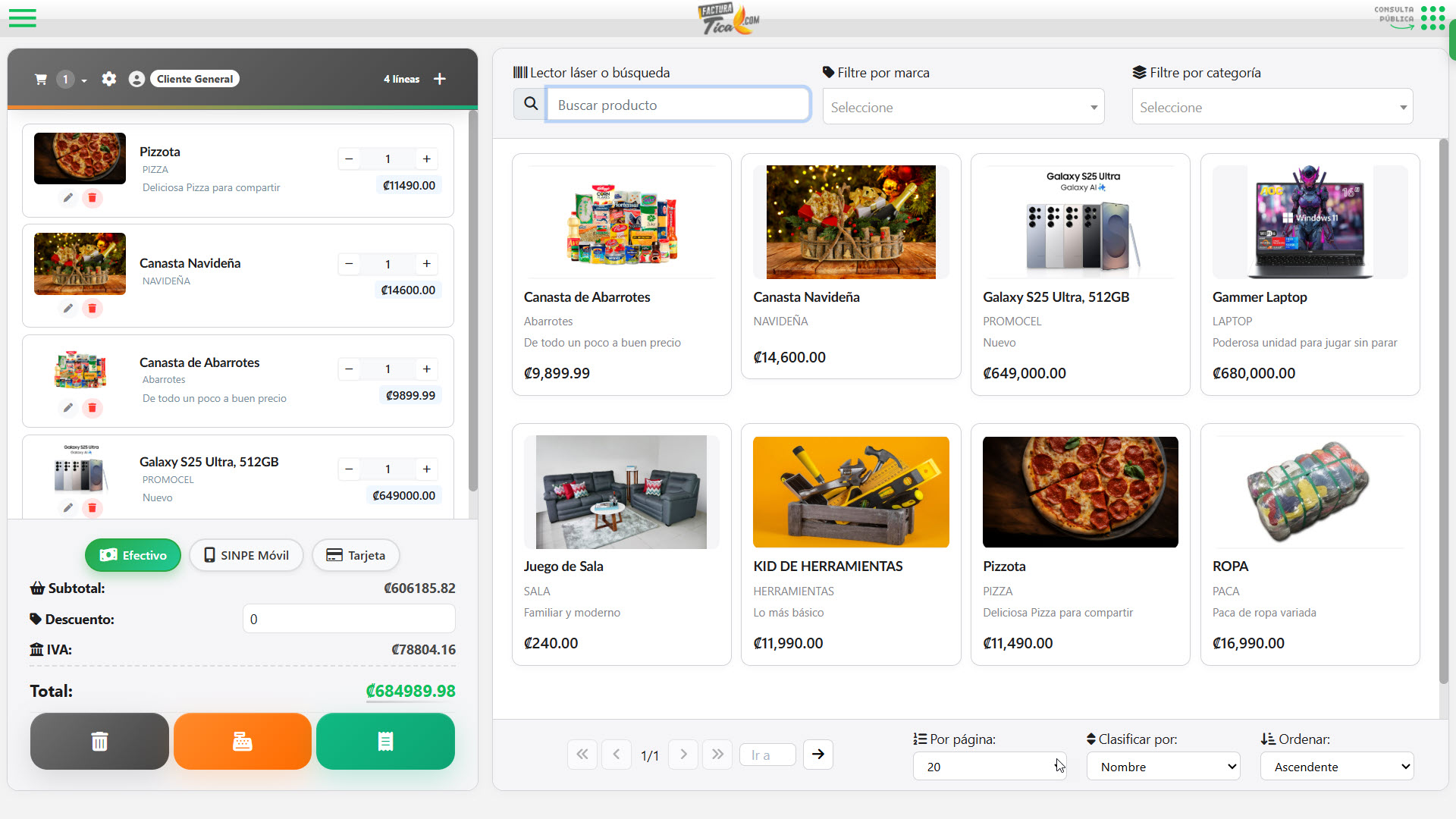This screenshot has height=819, width=1456.
Task: Click the green receipt button to invoice
Action: click(x=385, y=741)
